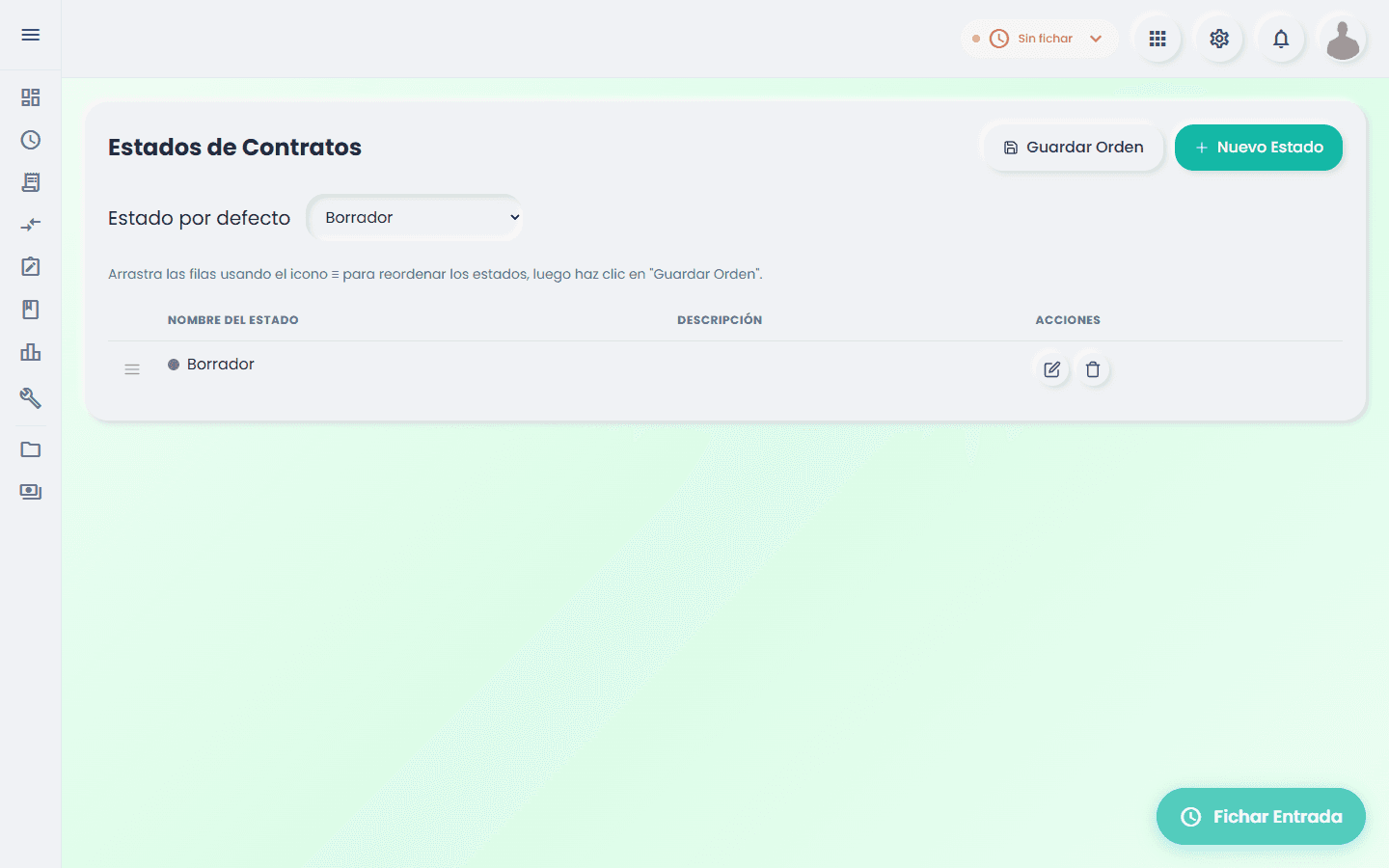1389x868 pixels.
Task: Open the bar chart icon in sidebar
Action: (31, 352)
